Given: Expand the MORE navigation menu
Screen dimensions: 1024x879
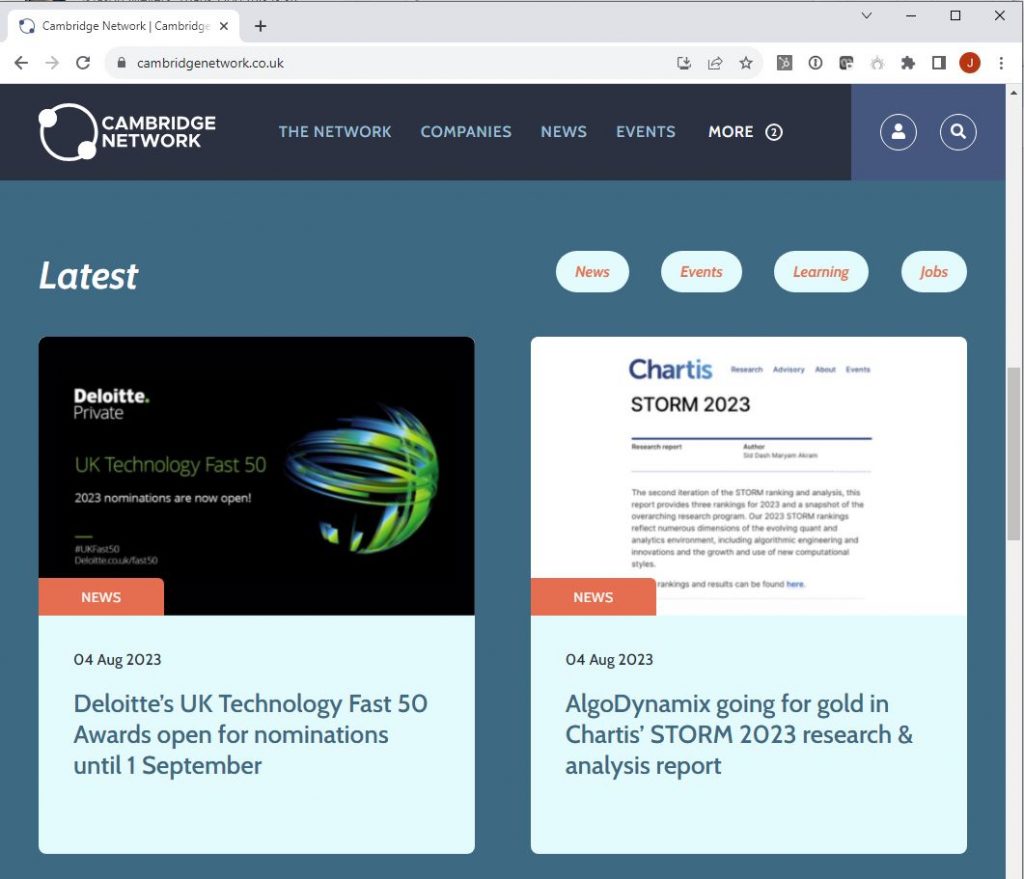Looking at the screenshot, I should (x=745, y=132).
